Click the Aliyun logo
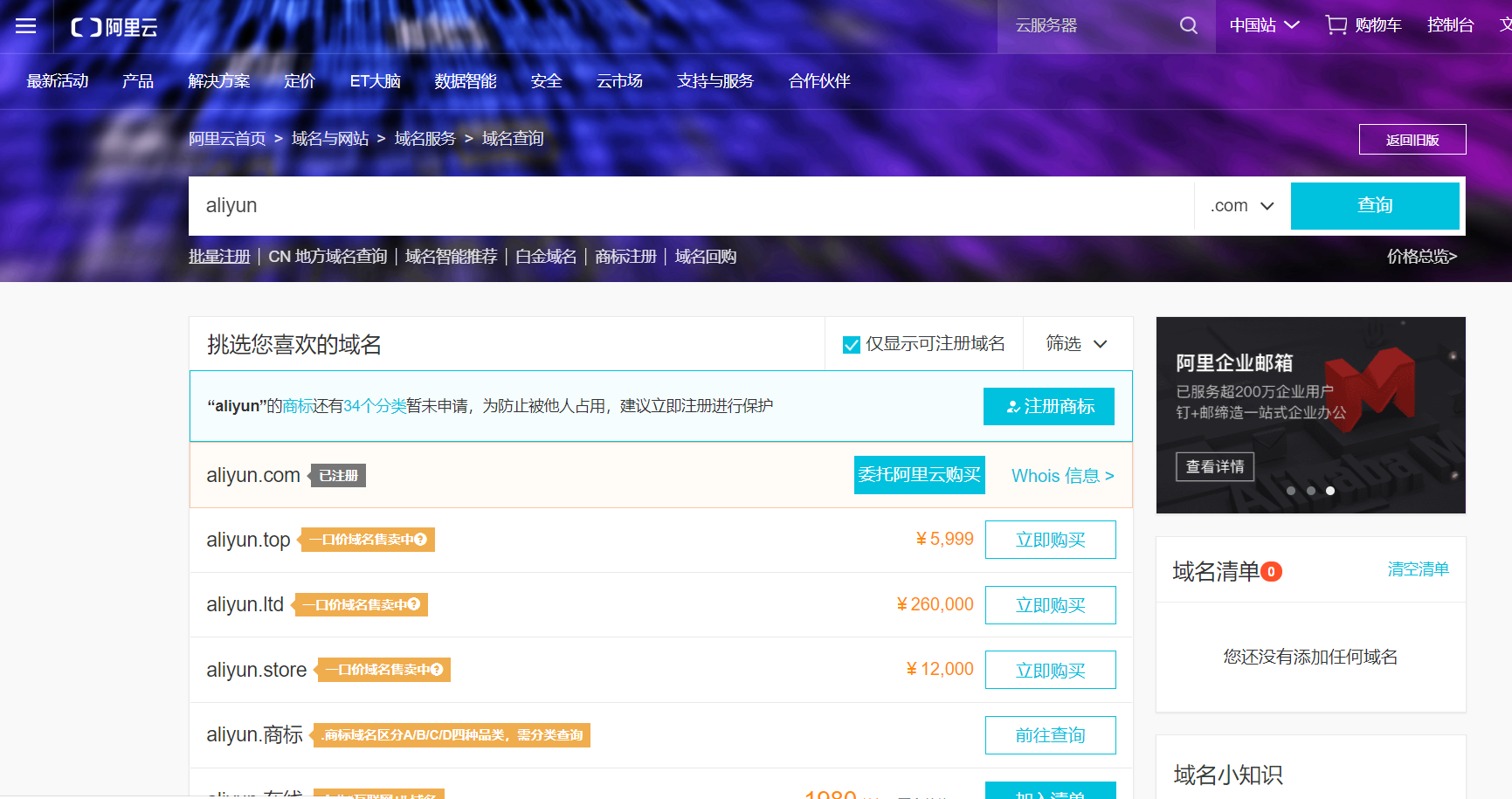1512x799 pixels. [x=114, y=27]
